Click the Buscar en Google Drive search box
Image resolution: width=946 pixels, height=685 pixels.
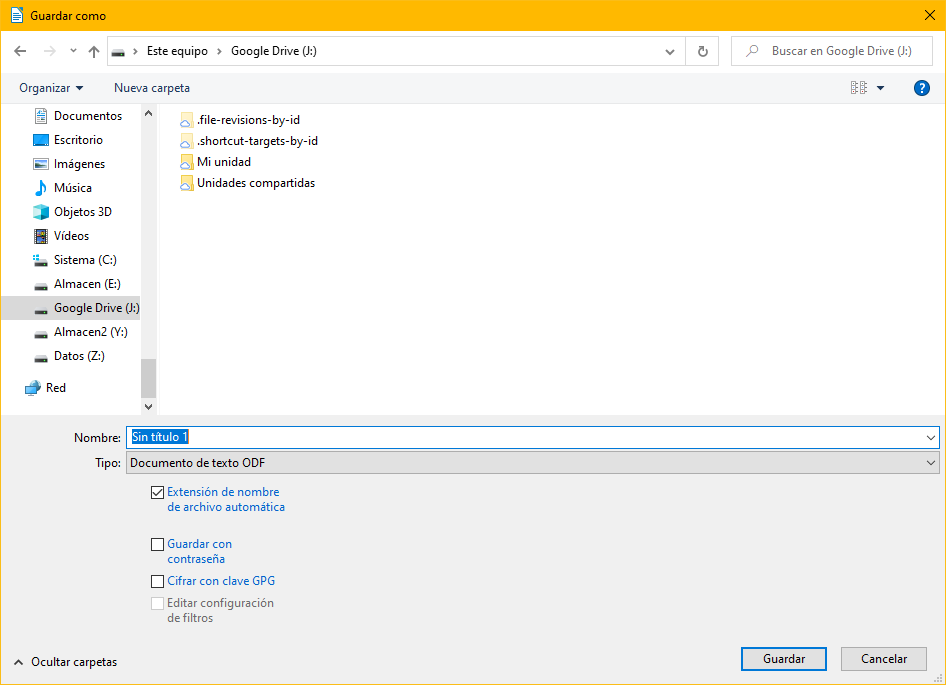click(840, 51)
